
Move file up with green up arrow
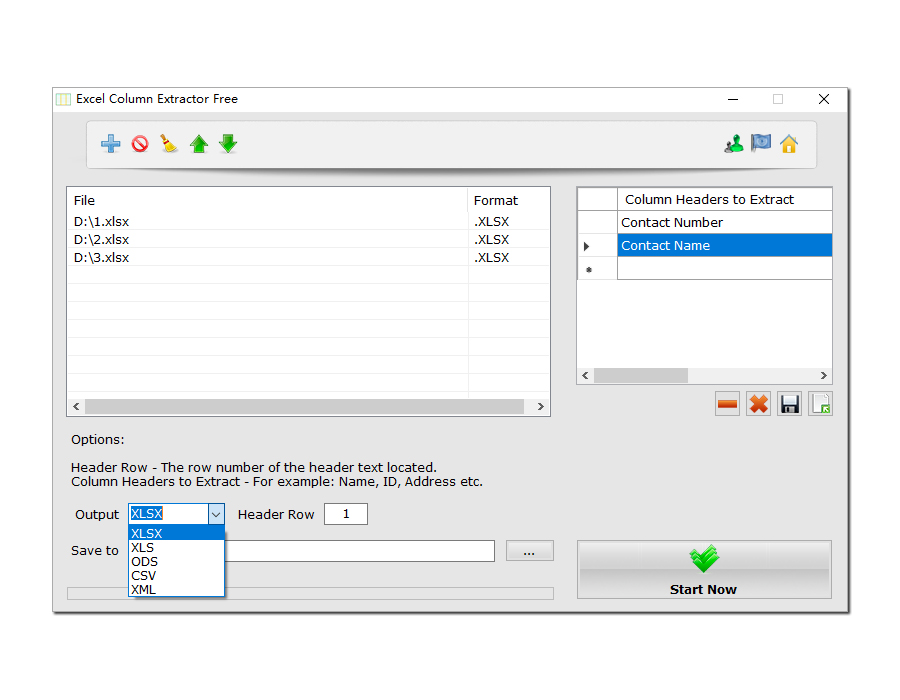coord(199,143)
